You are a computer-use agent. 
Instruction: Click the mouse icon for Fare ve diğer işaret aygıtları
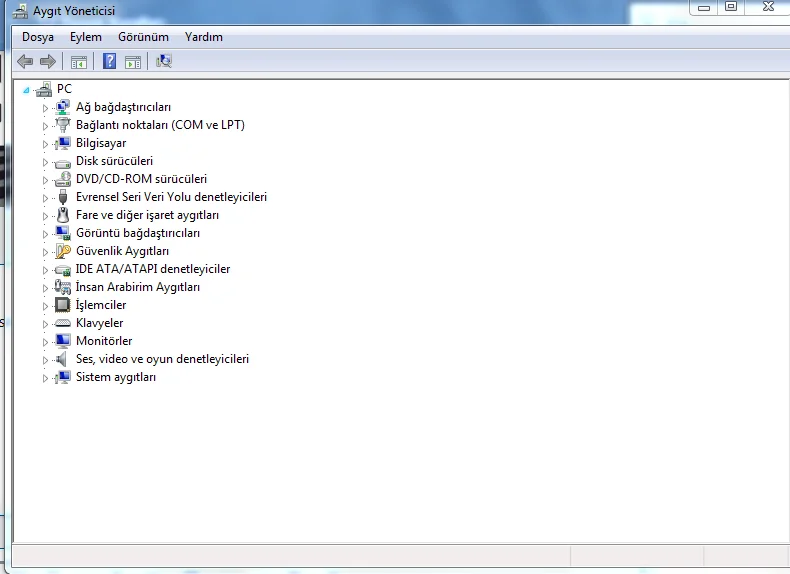point(62,215)
